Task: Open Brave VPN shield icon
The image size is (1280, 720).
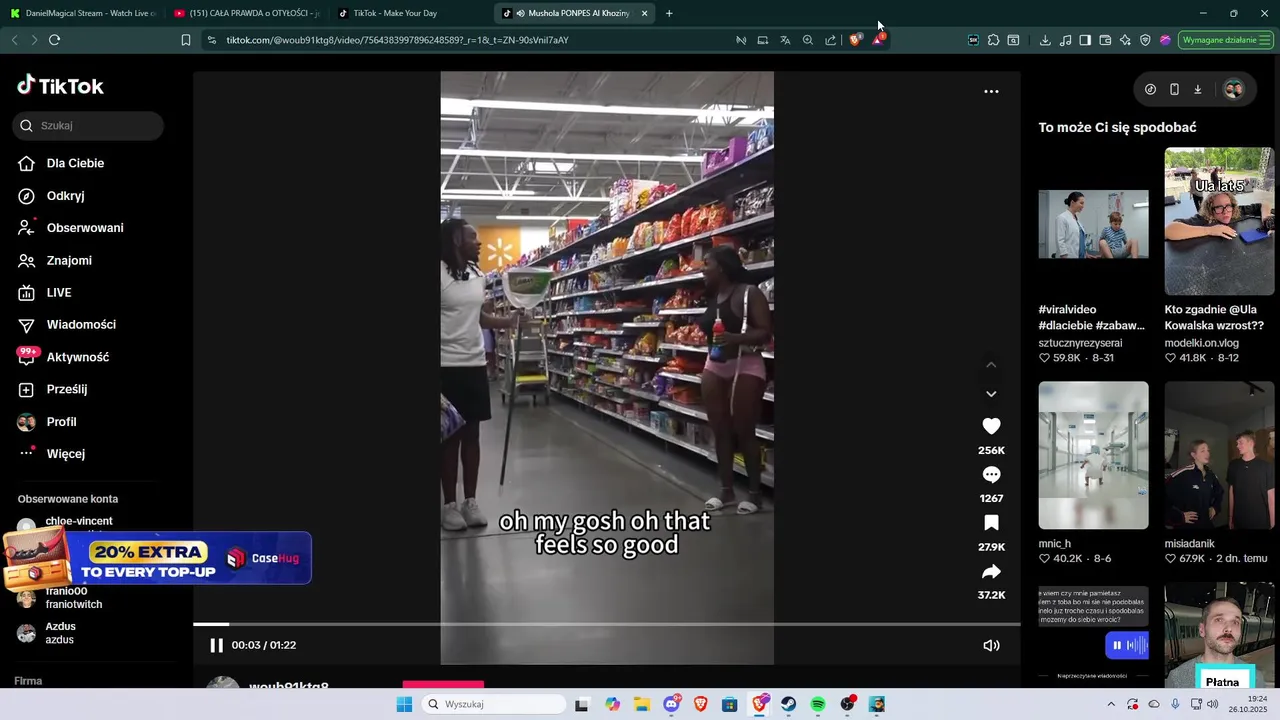Action: point(1145,40)
